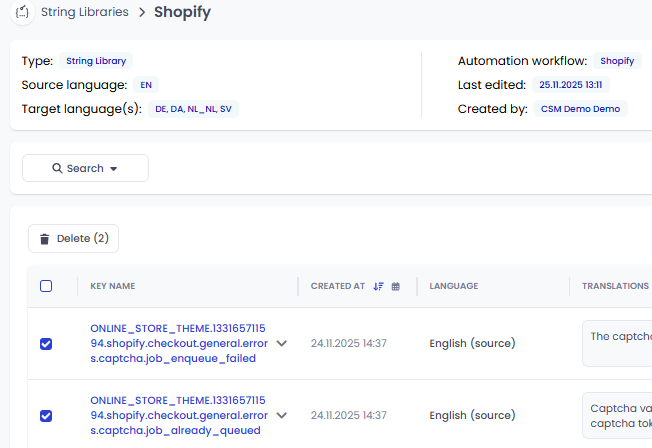Toggle the select-all checkbox in table header
Viewport: 652px width, 448px height.
coord(46,286)
